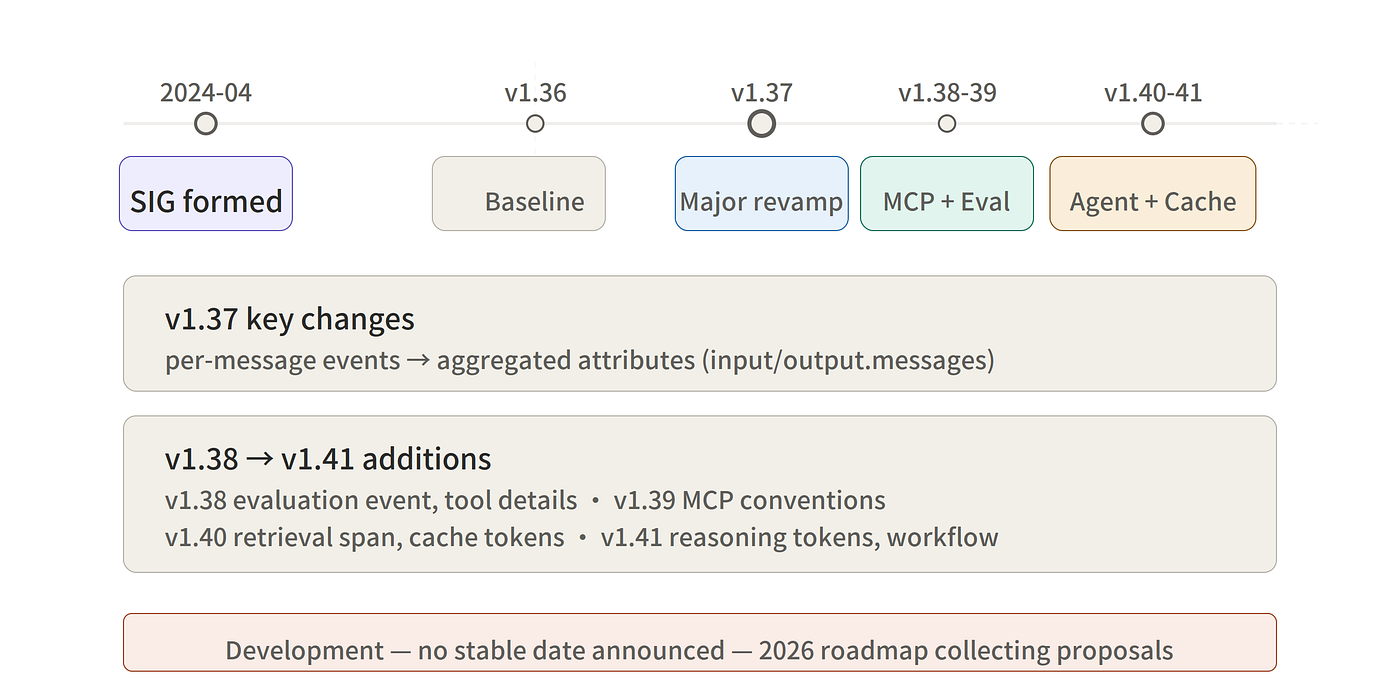Viewport: 1400px width, 700px height.
Task: Select the v1.38-39 timeline marker dot
Action: coord(947,124)
